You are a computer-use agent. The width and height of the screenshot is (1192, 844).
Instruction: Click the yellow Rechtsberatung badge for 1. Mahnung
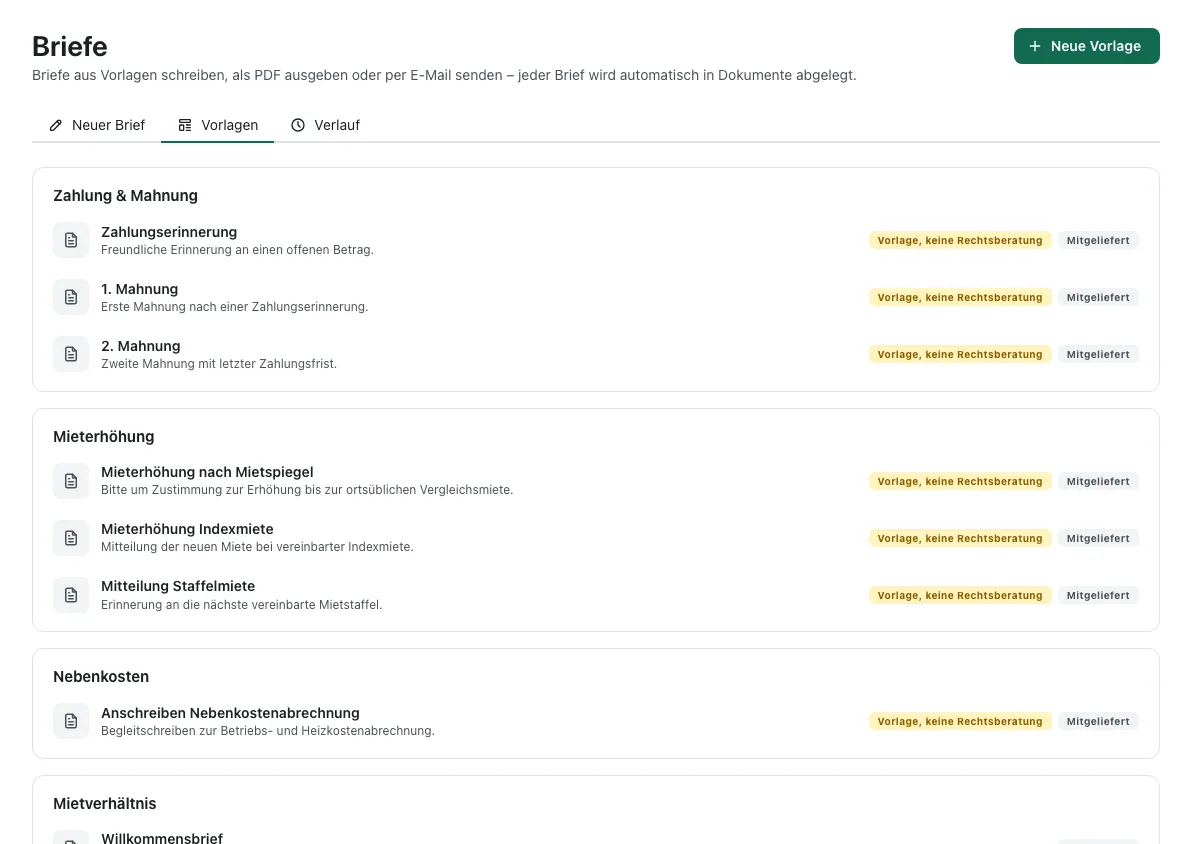[x=960, y=297]
